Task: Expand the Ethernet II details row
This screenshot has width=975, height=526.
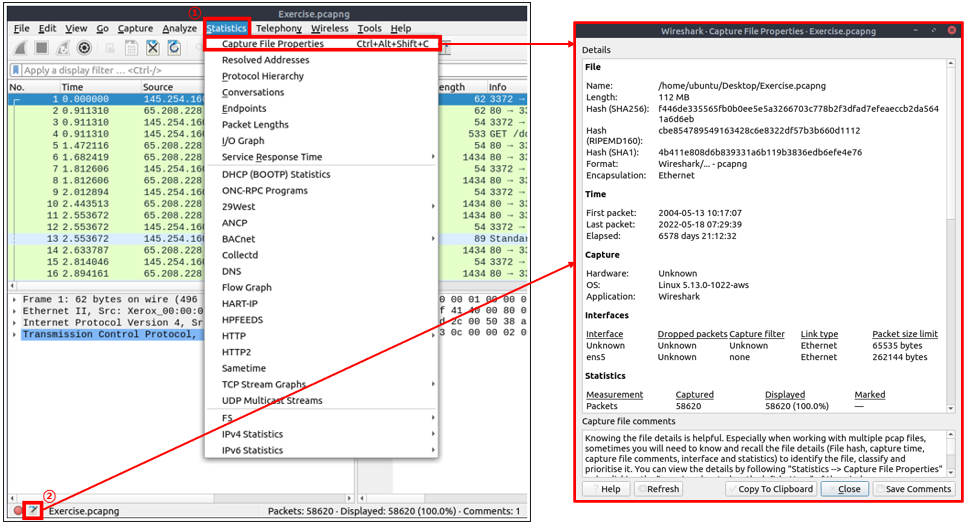Action: [x=14, y=311]
